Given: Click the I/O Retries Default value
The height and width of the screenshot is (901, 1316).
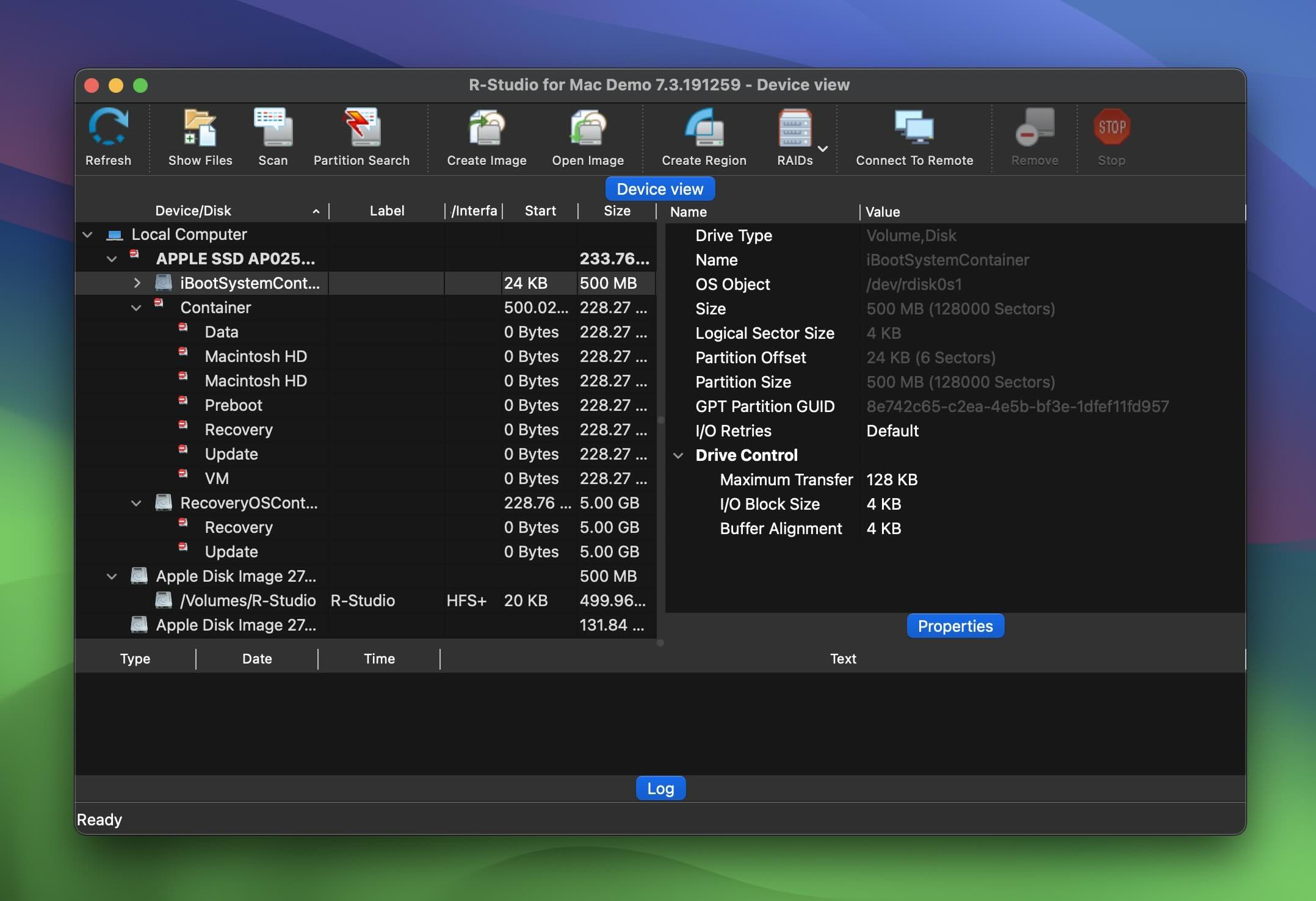Looking at the screenshot, I should coord(892,431).
